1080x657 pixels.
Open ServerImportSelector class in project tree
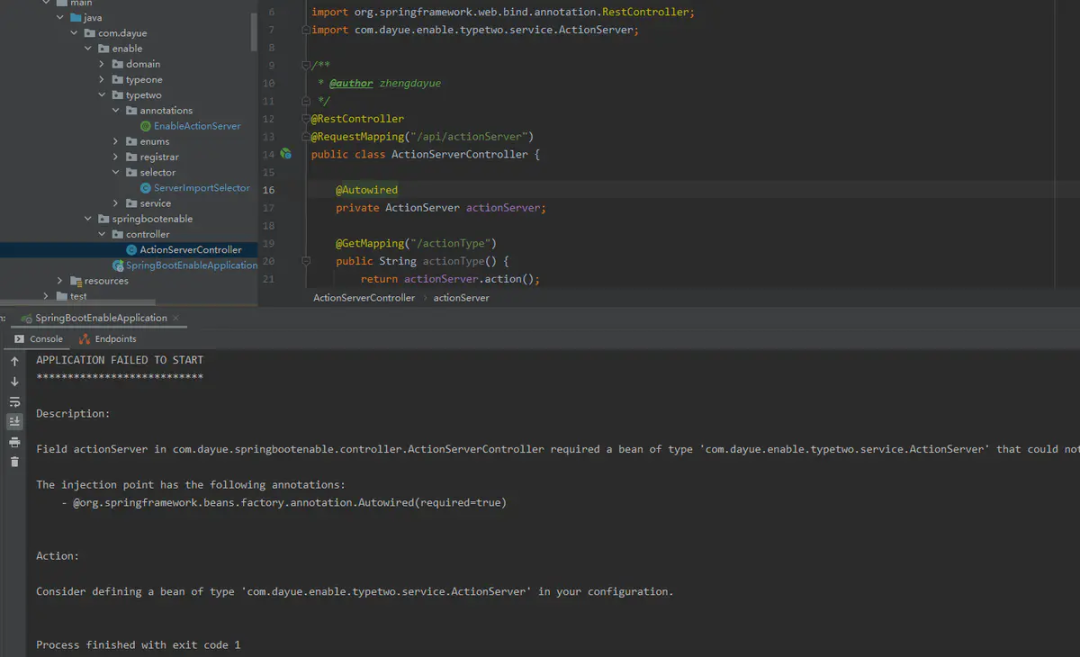[x=201, y=188]
